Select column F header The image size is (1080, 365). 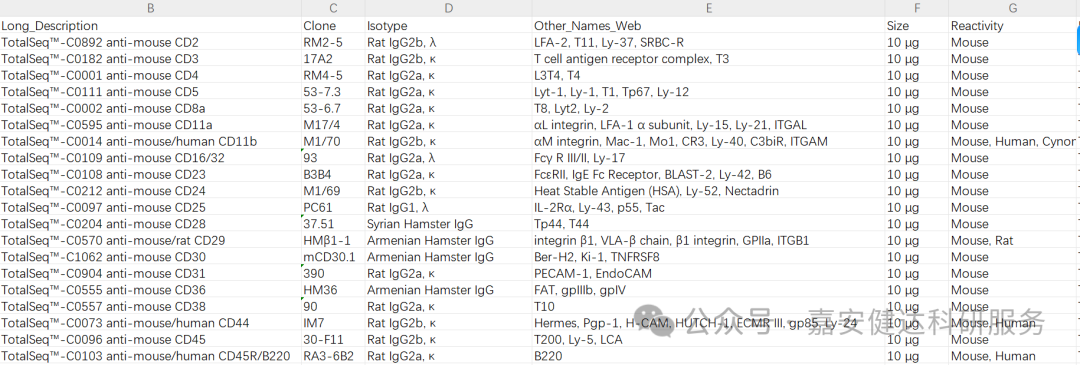tap(917, 8)
